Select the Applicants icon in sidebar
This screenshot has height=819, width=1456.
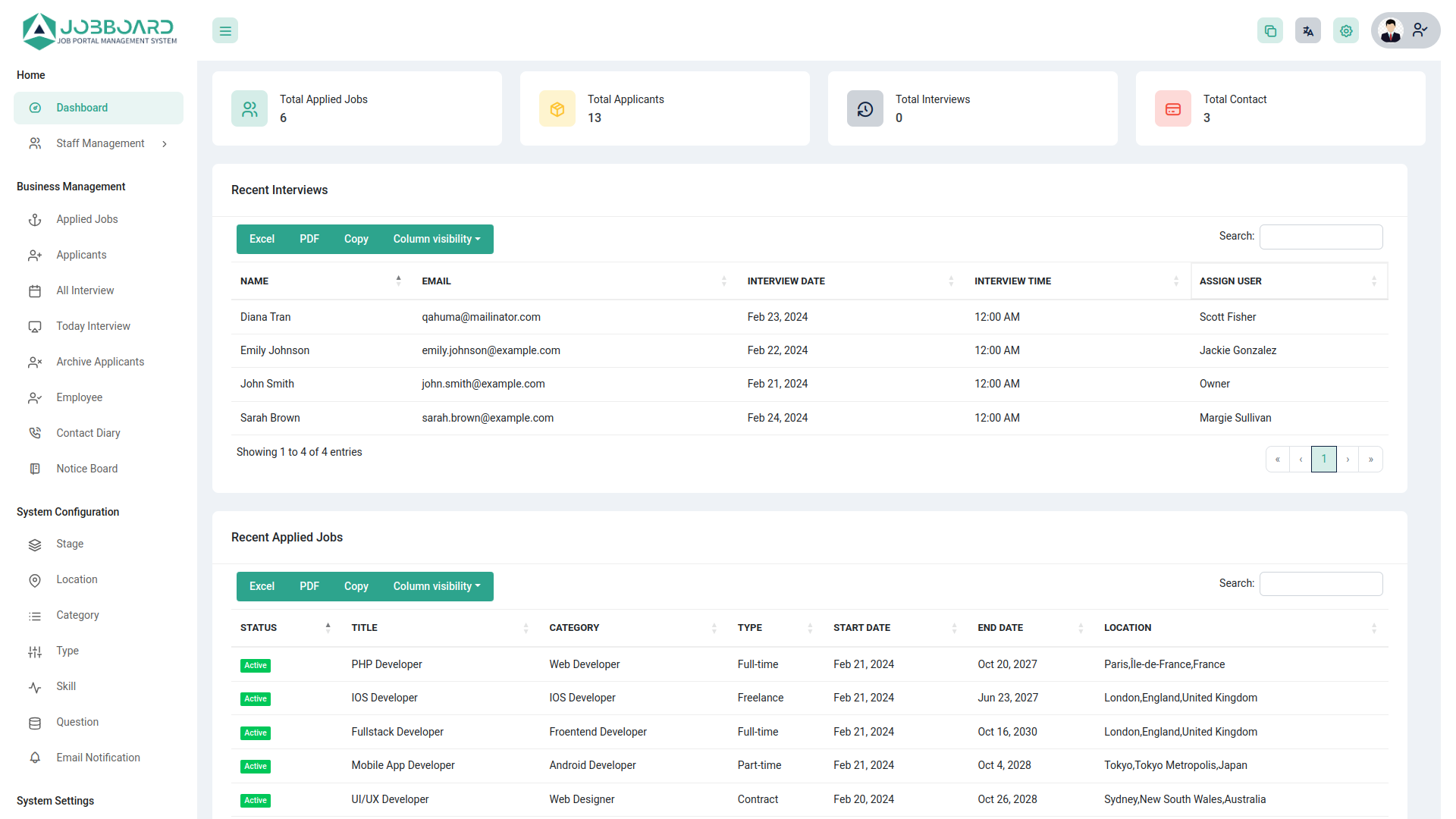click(x=35, y=255)
